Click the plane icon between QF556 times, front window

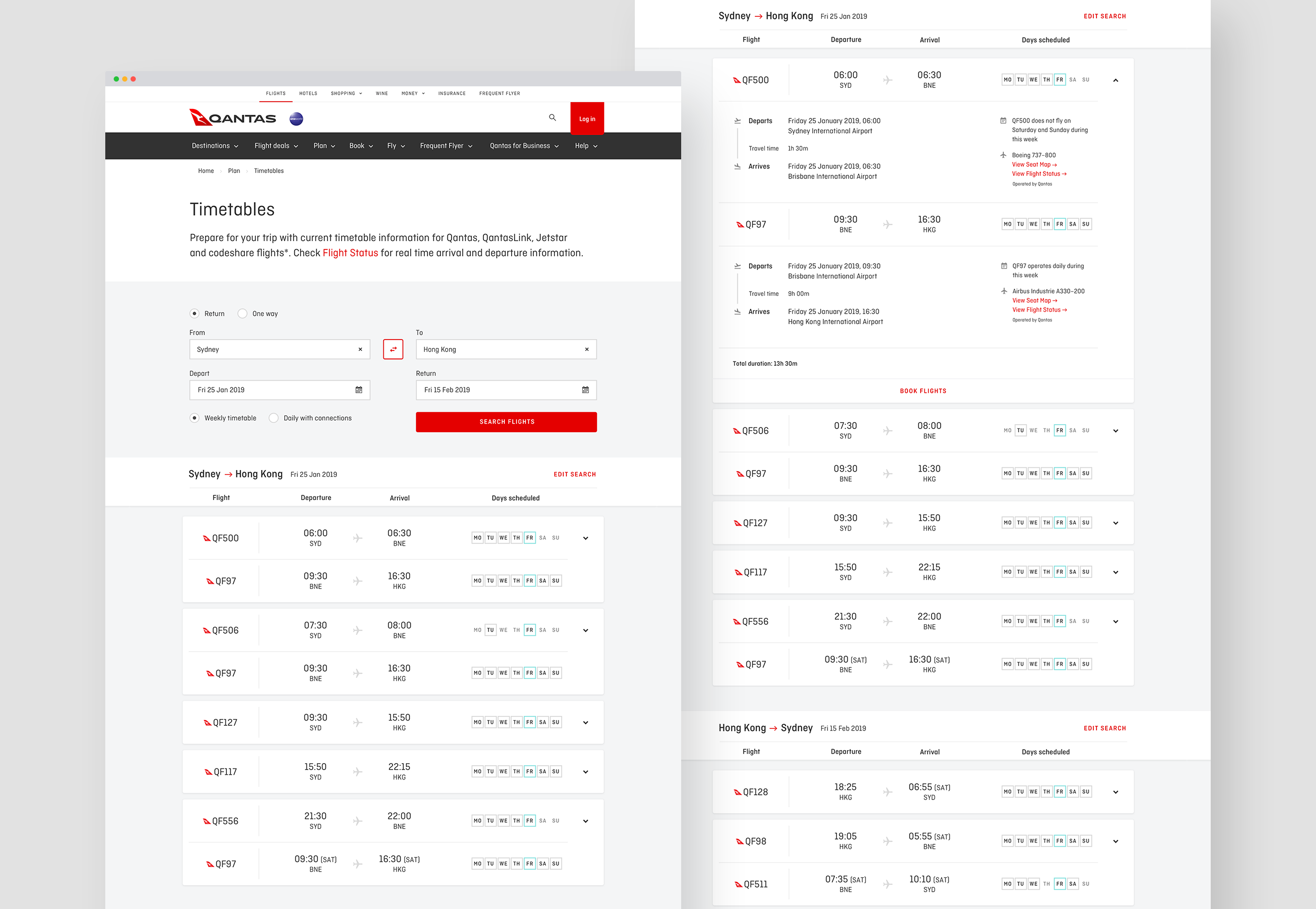click(357, 821)
